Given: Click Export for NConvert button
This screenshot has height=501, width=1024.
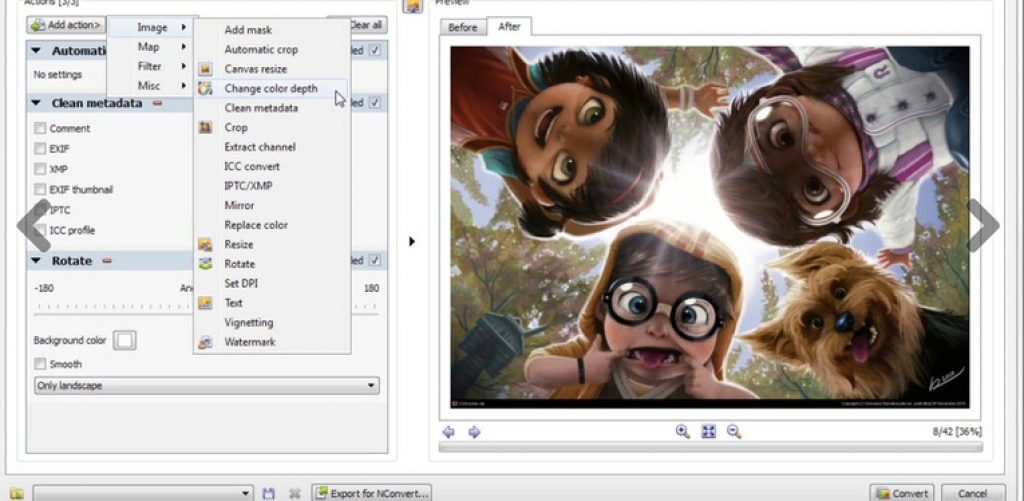Looking at the screenshot, I should point(371,493).
